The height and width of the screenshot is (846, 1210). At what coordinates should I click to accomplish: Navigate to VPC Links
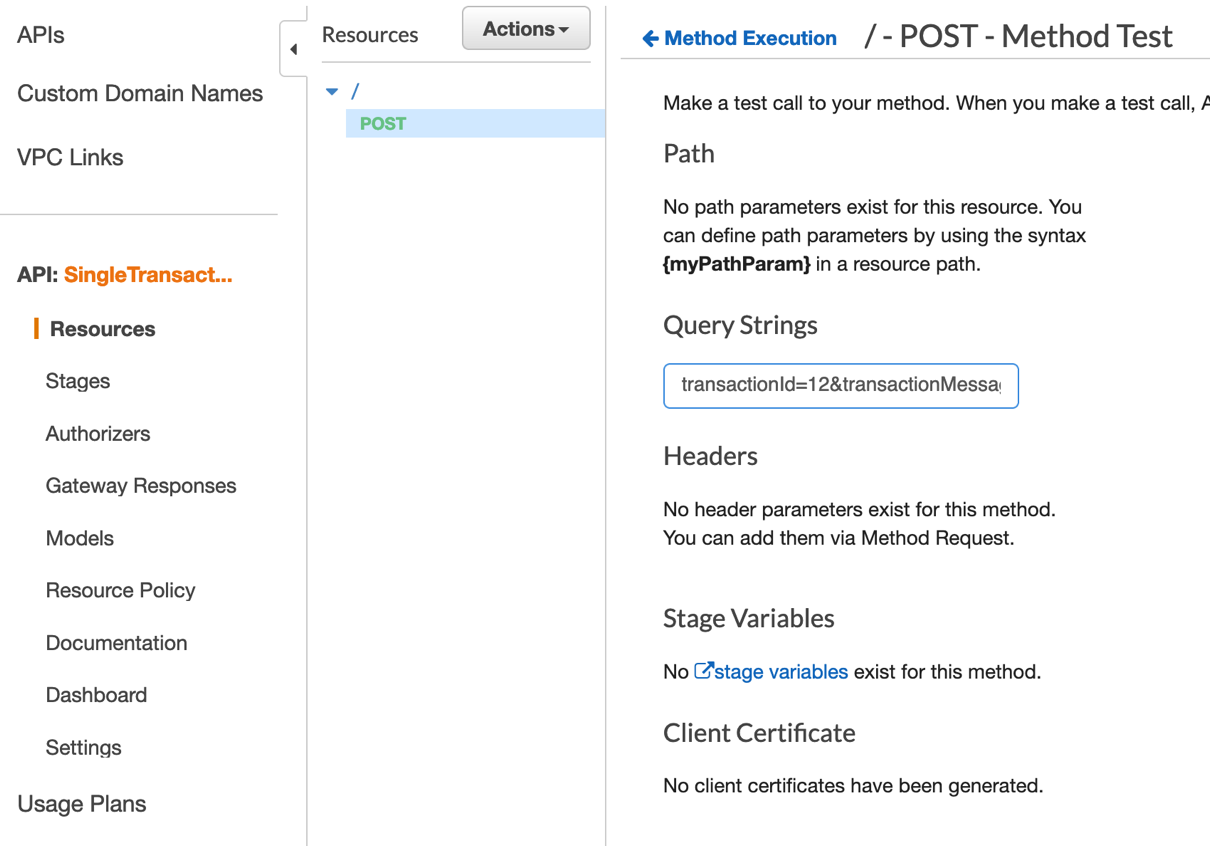(70, 158)
